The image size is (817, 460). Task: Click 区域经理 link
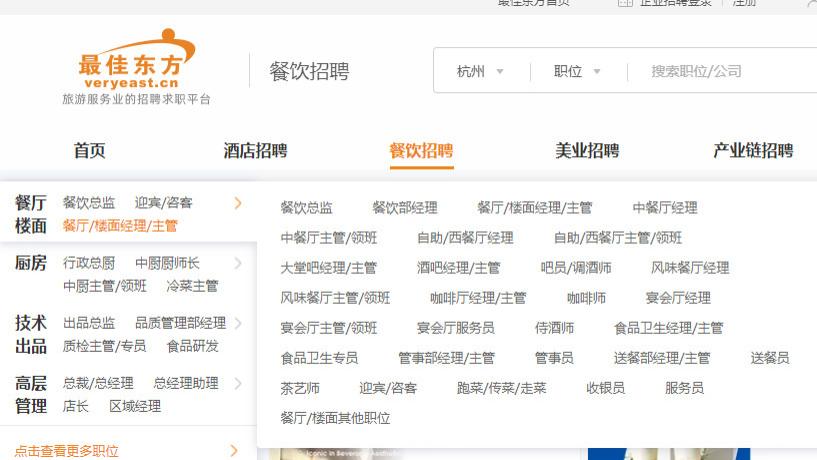click(x=135, y=406)
